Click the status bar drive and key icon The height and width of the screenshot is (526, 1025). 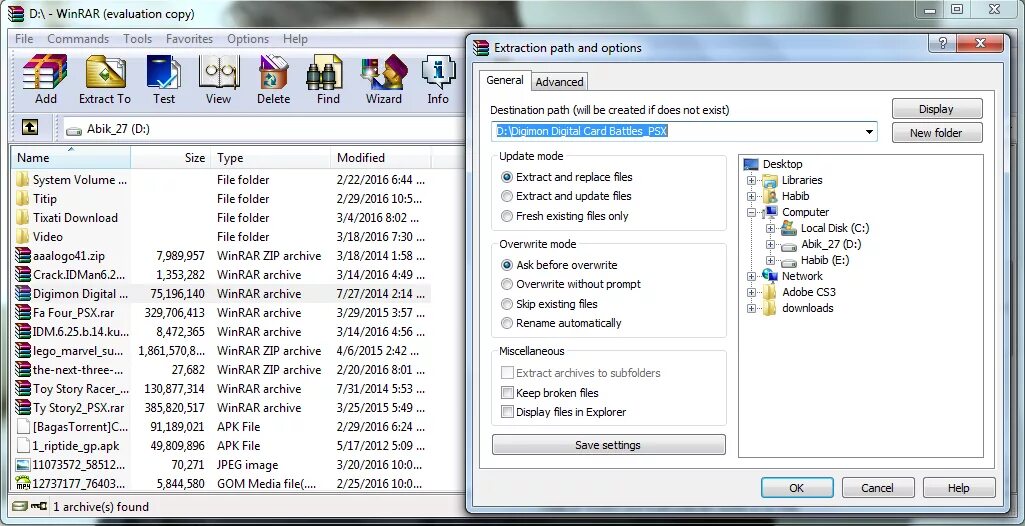[x=29, y=506]
